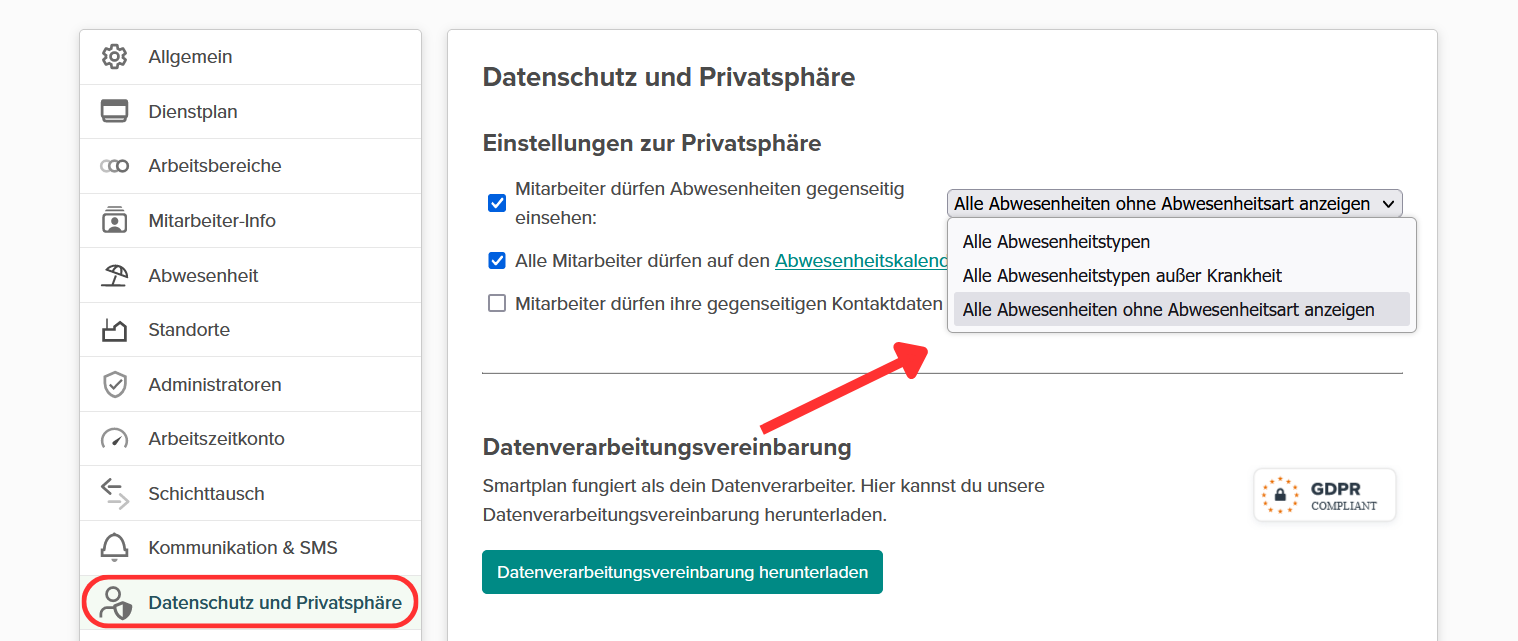Go to Datenschutz und Privatsphäre section

tap(274, 603)
